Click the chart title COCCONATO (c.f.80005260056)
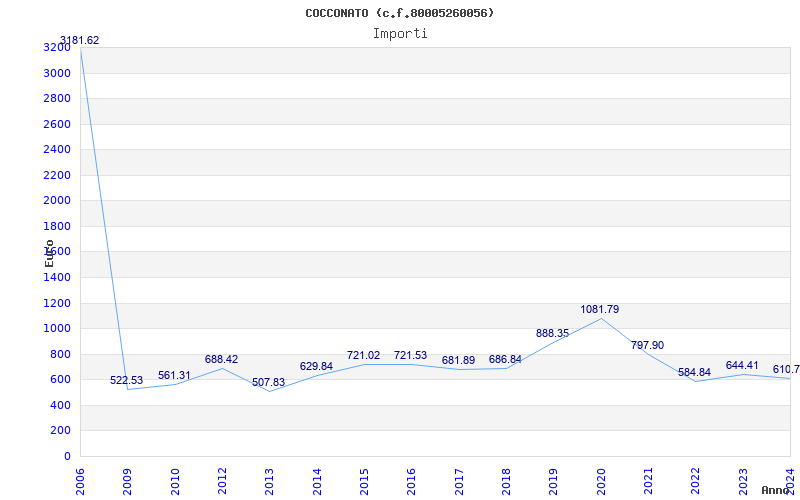Screen dimensions: 800x500 click(399, 13)
